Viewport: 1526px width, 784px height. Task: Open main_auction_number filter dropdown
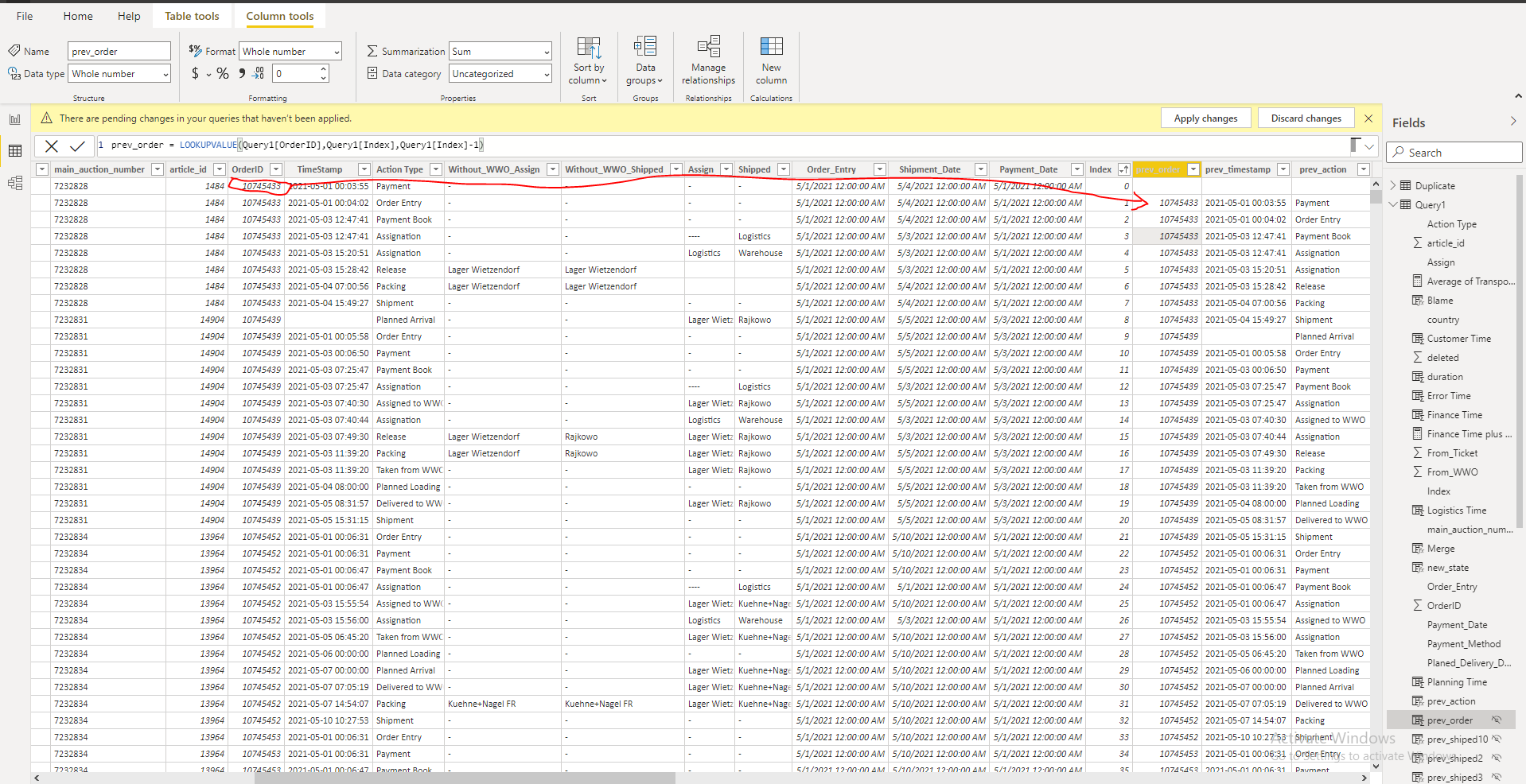tap(157, 169)
